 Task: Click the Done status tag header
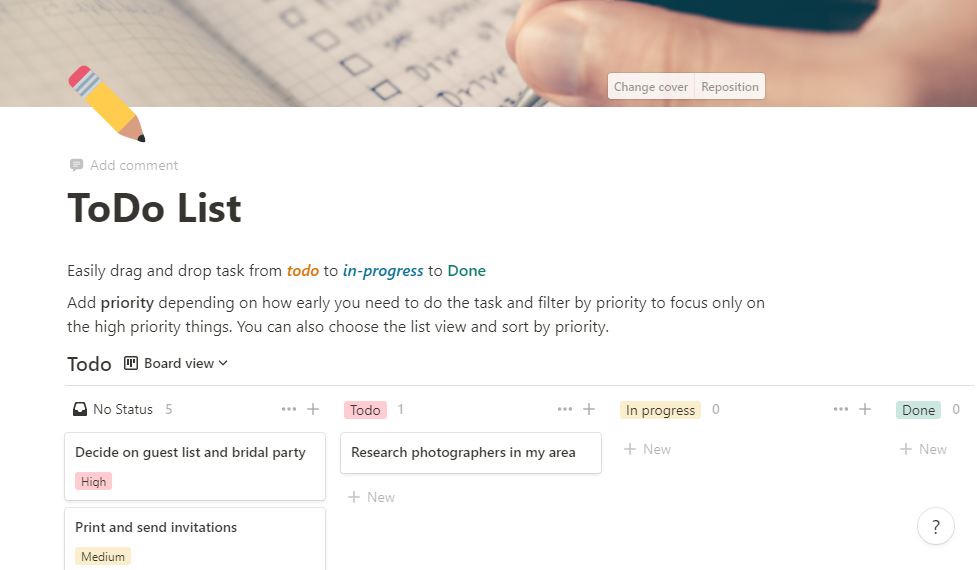click(918, 410)
